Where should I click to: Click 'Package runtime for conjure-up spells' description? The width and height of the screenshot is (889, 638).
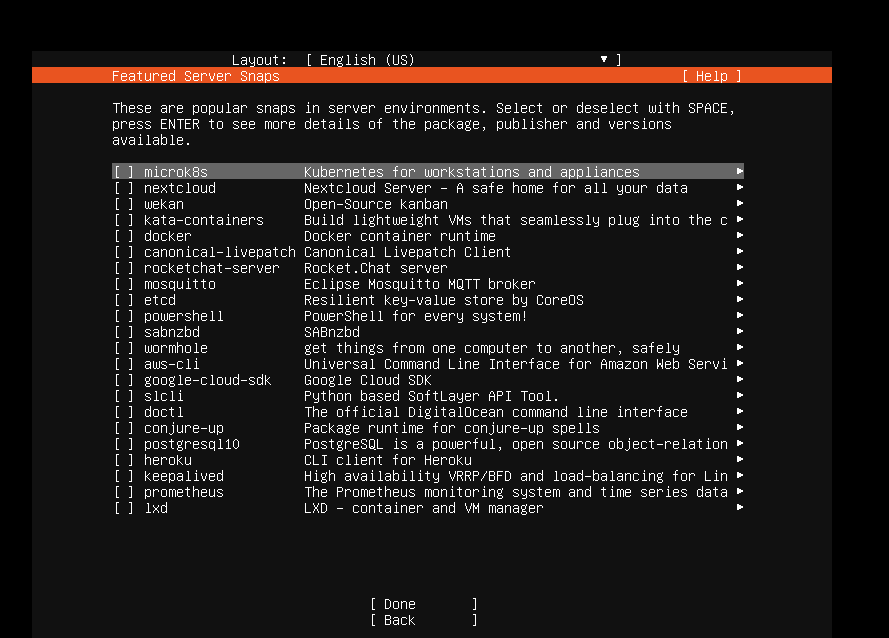452,428
